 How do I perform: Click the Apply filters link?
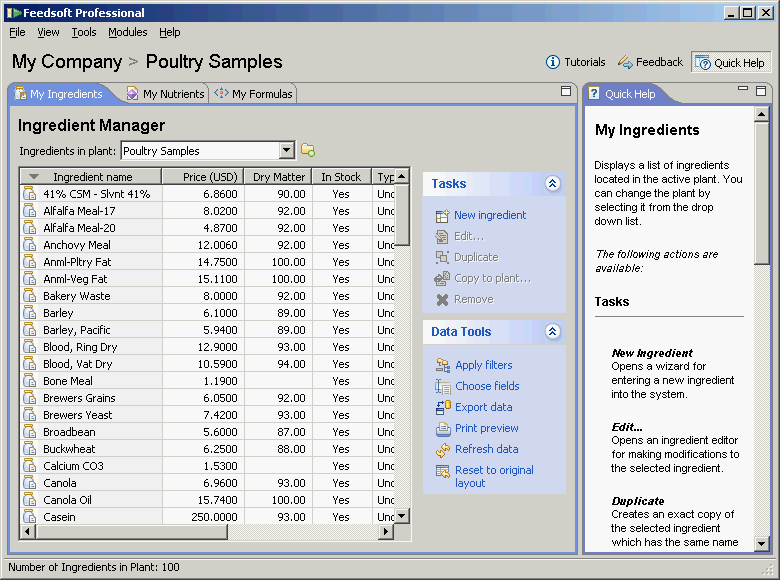pyautogui.click(x=484, y=365)
